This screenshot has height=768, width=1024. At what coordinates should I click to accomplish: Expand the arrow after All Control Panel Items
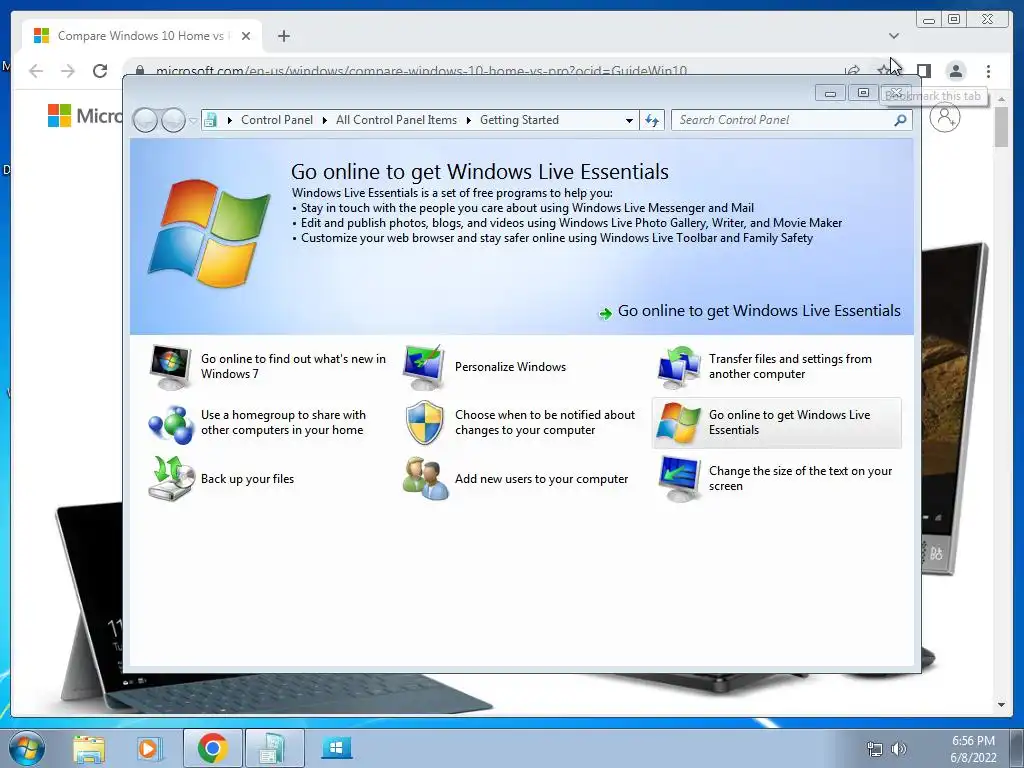point(469,120)
